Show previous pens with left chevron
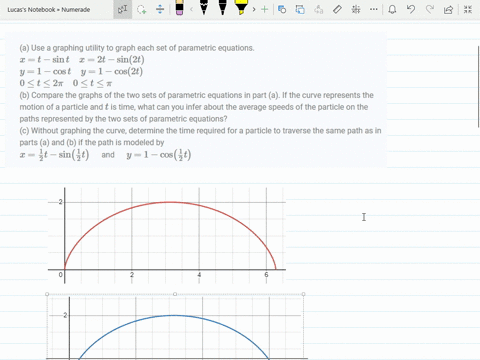 coord(191,9)
